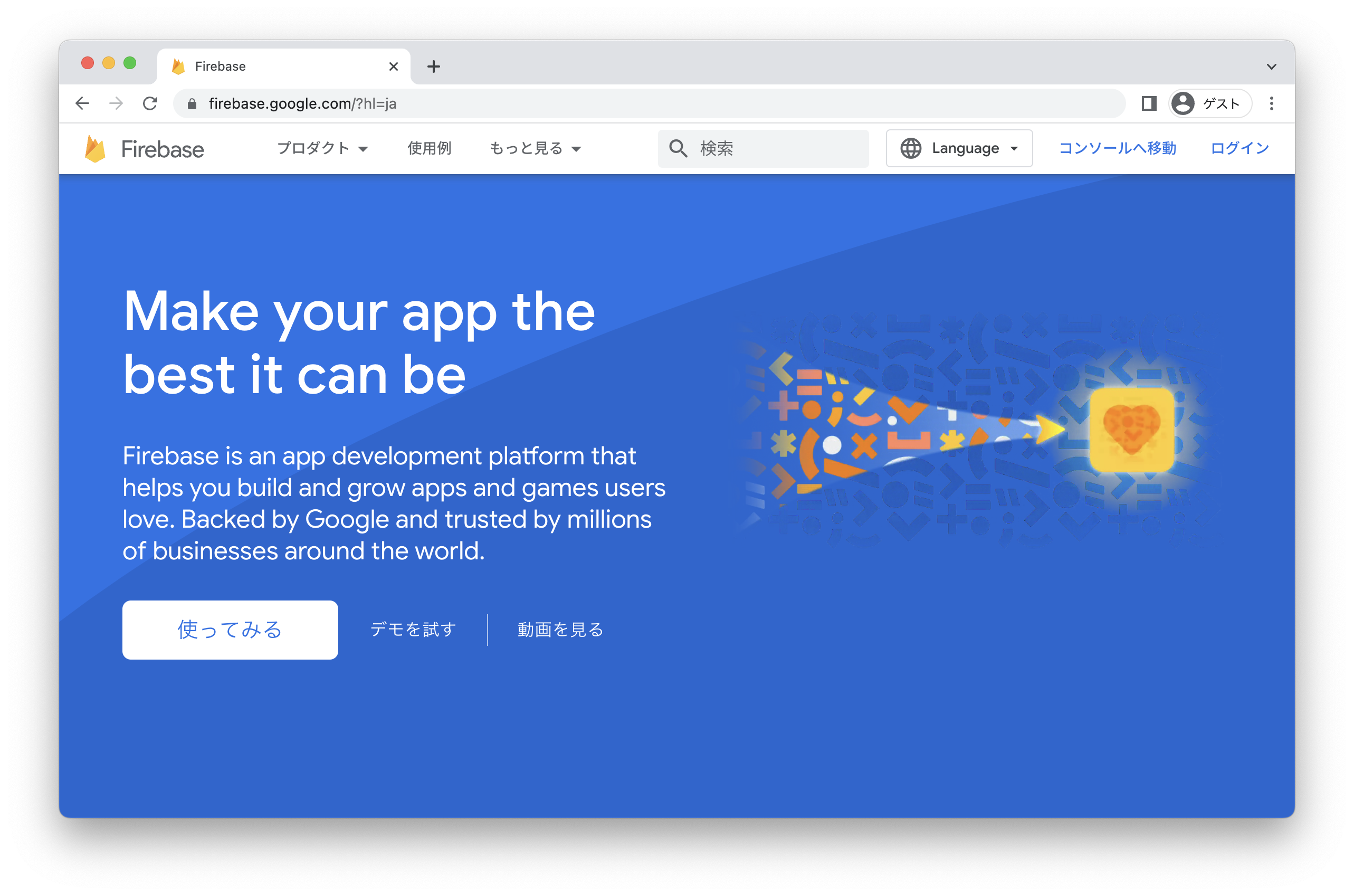This screenshot has width=1354, height=896.
Task: Click the lock icon in address bar
Action: [192, 103]
